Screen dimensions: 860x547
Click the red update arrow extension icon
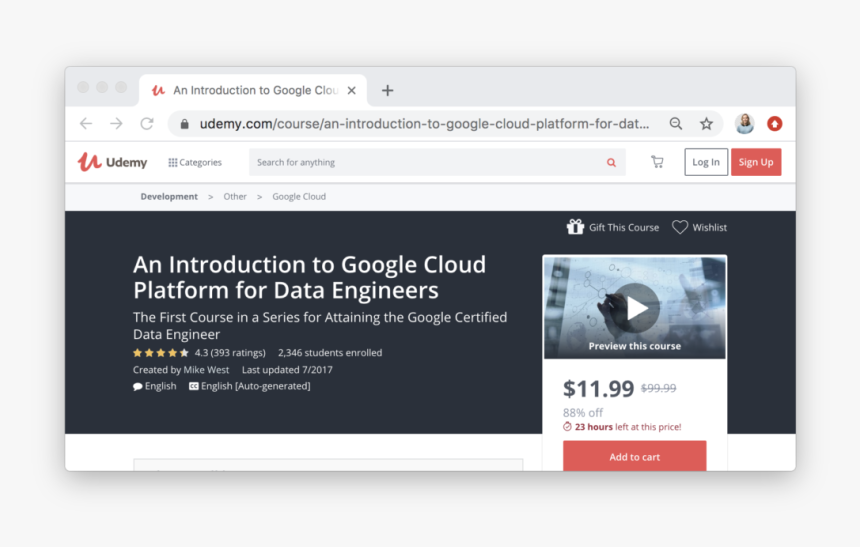click(x=774, y=123)
